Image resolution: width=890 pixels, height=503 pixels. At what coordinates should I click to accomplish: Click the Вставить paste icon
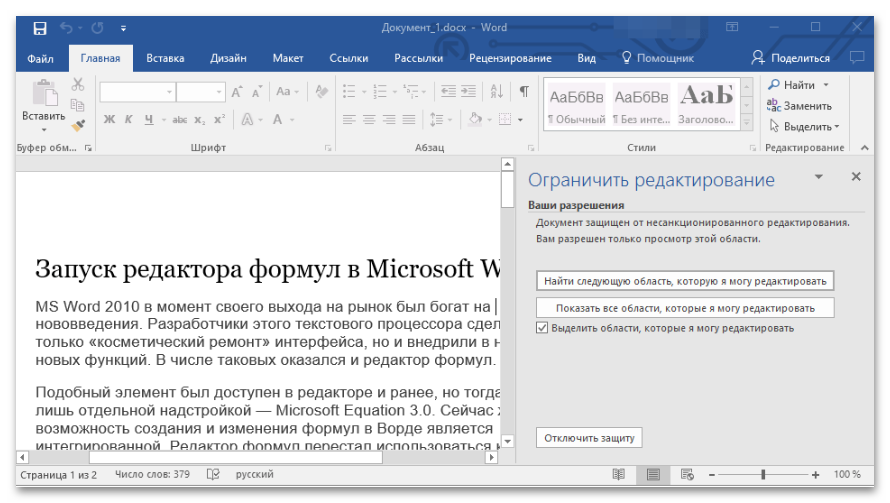coord(44,93)
